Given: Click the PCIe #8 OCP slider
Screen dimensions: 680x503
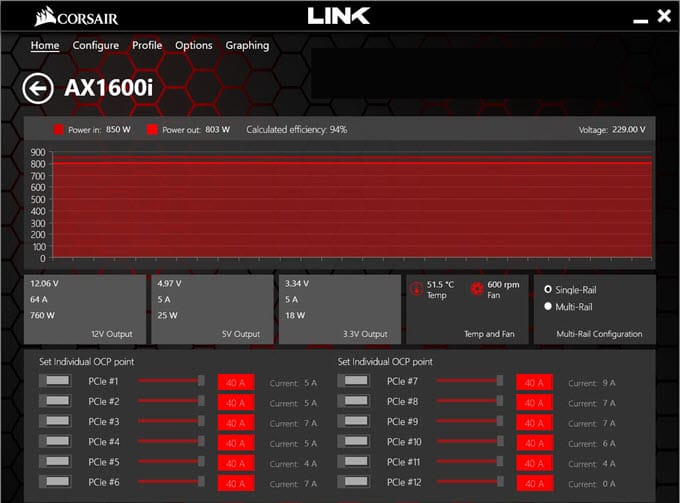Looking at the screenshot, I should 470,401.
